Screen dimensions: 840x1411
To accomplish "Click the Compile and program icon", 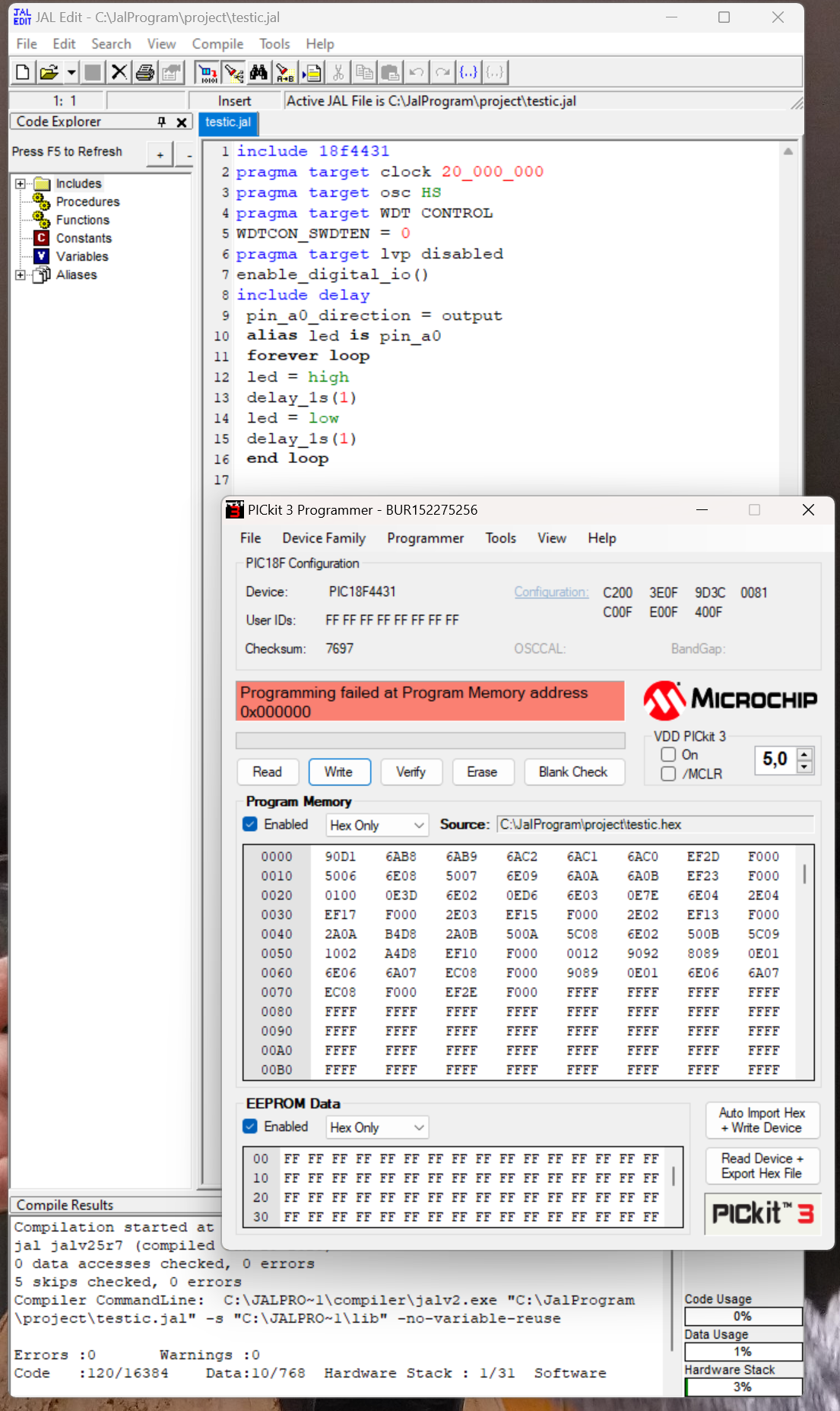I will coord(233,72).
